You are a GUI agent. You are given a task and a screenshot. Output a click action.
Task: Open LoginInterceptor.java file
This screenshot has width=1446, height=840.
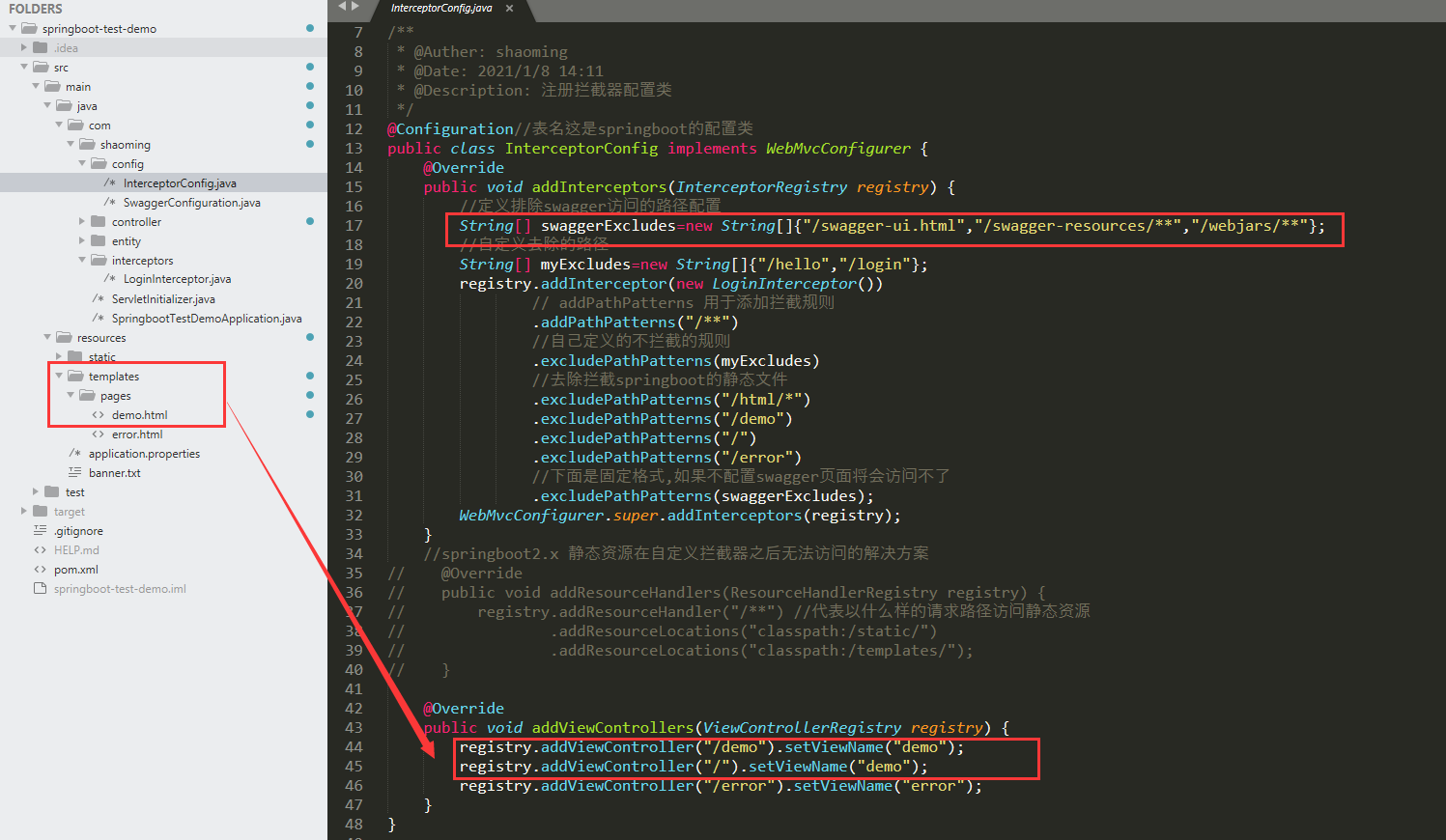tap(177, 279)
